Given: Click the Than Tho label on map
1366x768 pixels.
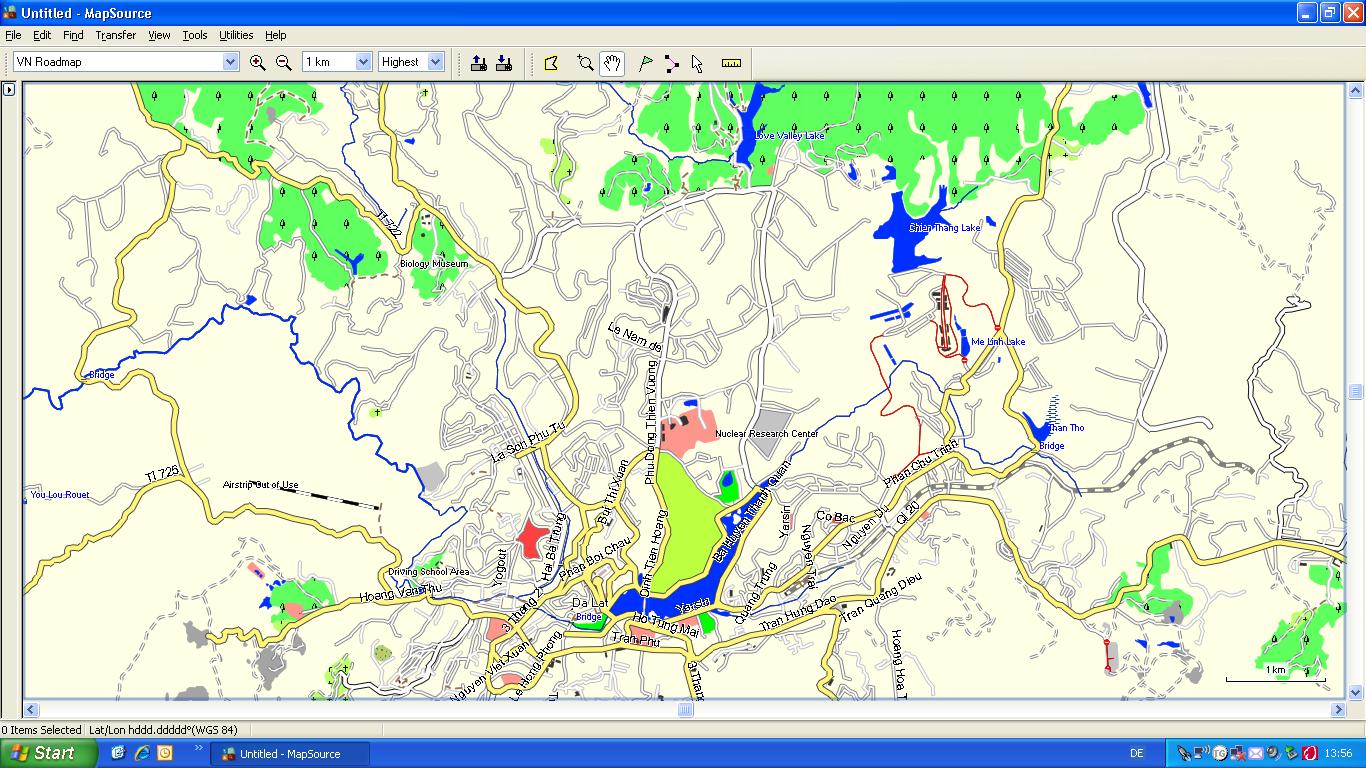Looking at the screenshot, I should click(x=1066, y=428).
